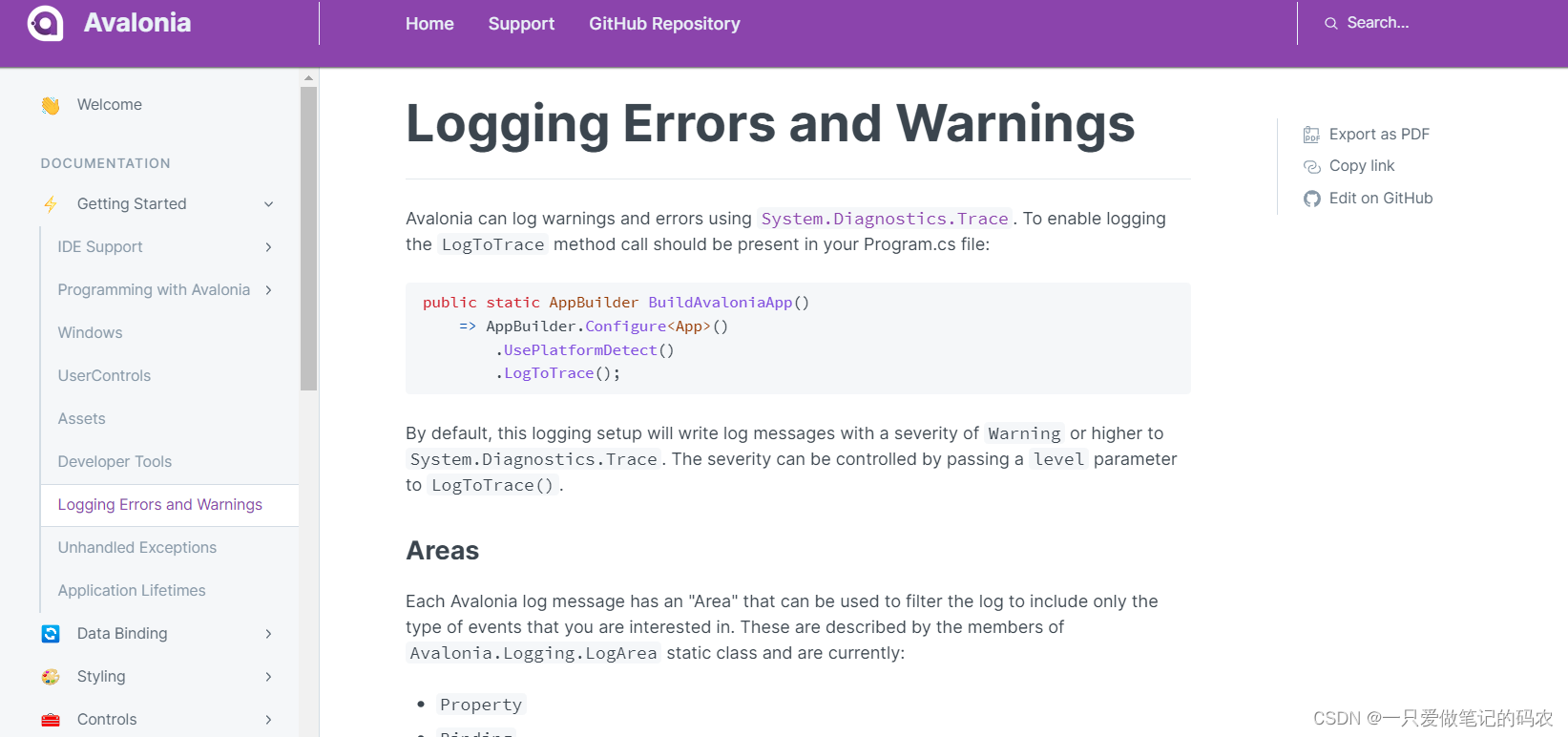Screen dimensions: 1568x737
Task: Open Data Binding in the sidebar
Action: click(x=122, y=634)
